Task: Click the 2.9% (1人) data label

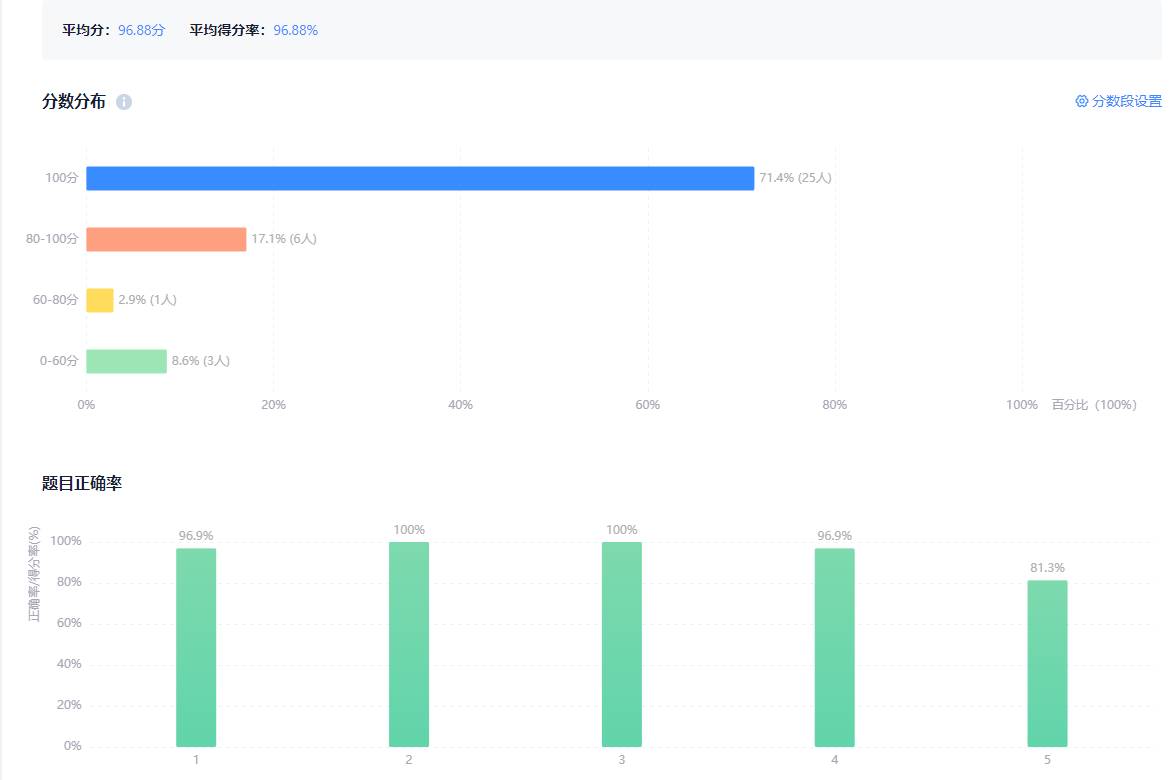Action: (147, 300)
